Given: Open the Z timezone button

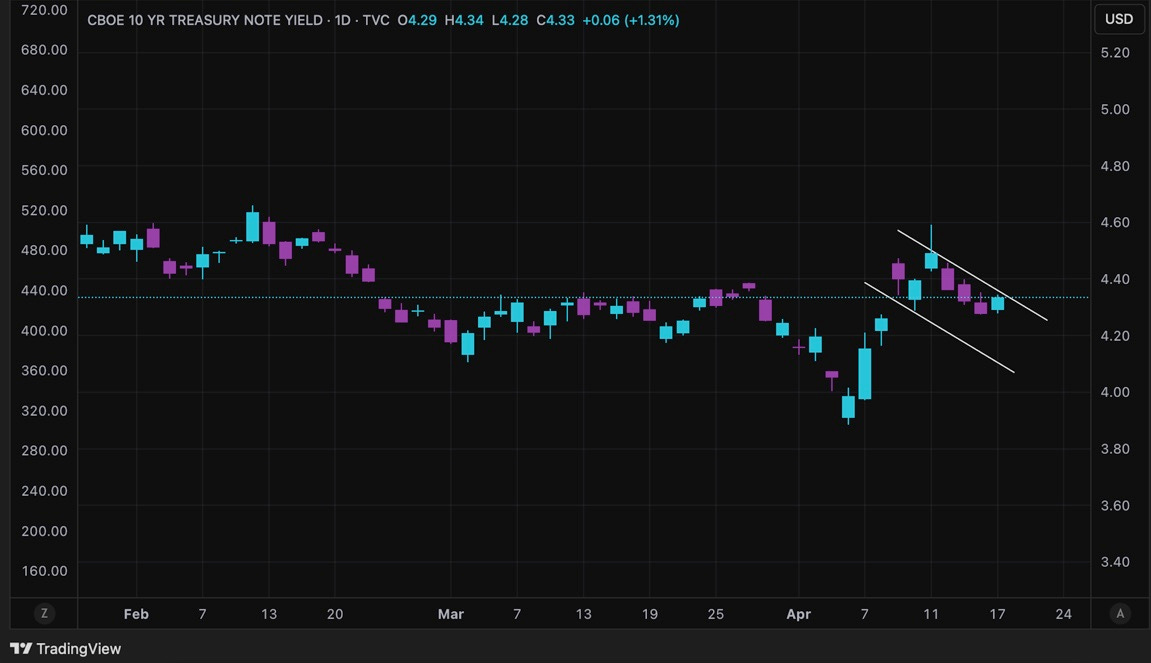Looking at the screenshot, I should pyautogui.click(x=44, y=614).
